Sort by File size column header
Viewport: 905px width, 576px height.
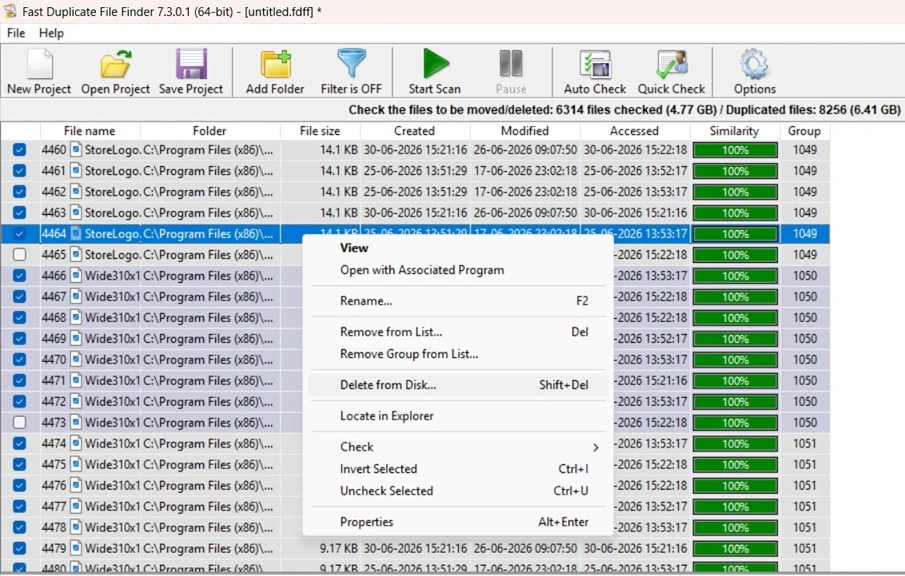tap(320, 131)
